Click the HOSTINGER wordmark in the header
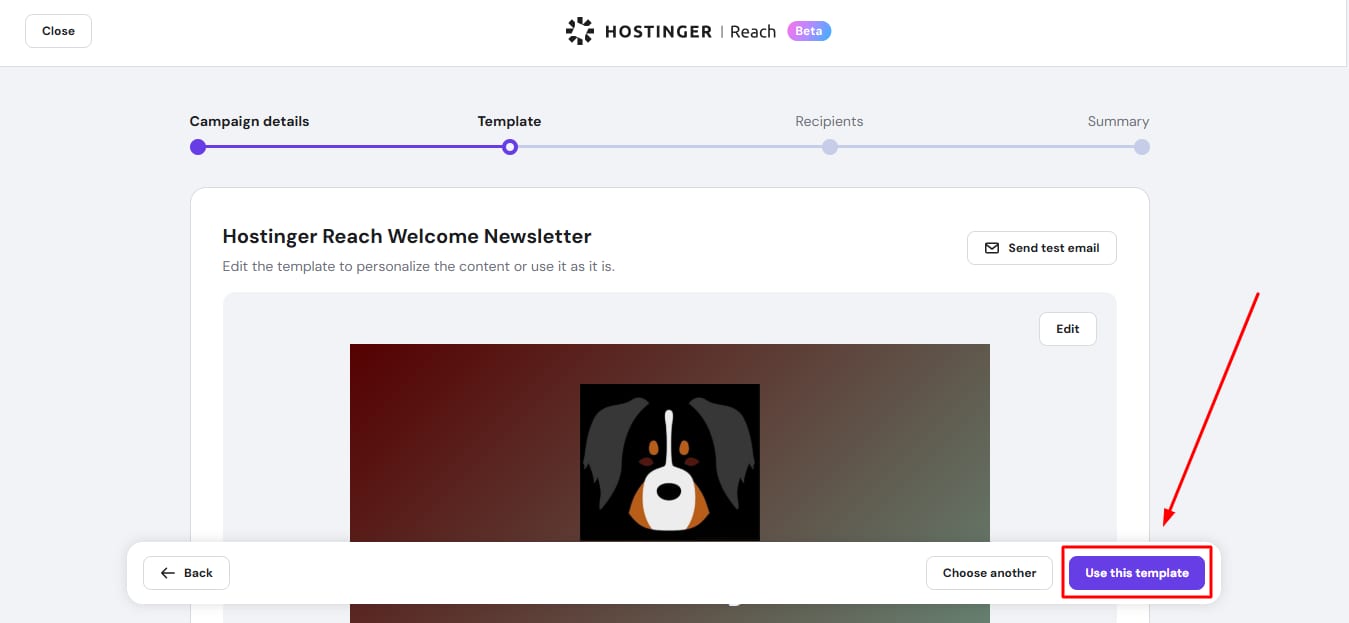The height and width of the screenshot is (623, 1349). click(657, 32)
